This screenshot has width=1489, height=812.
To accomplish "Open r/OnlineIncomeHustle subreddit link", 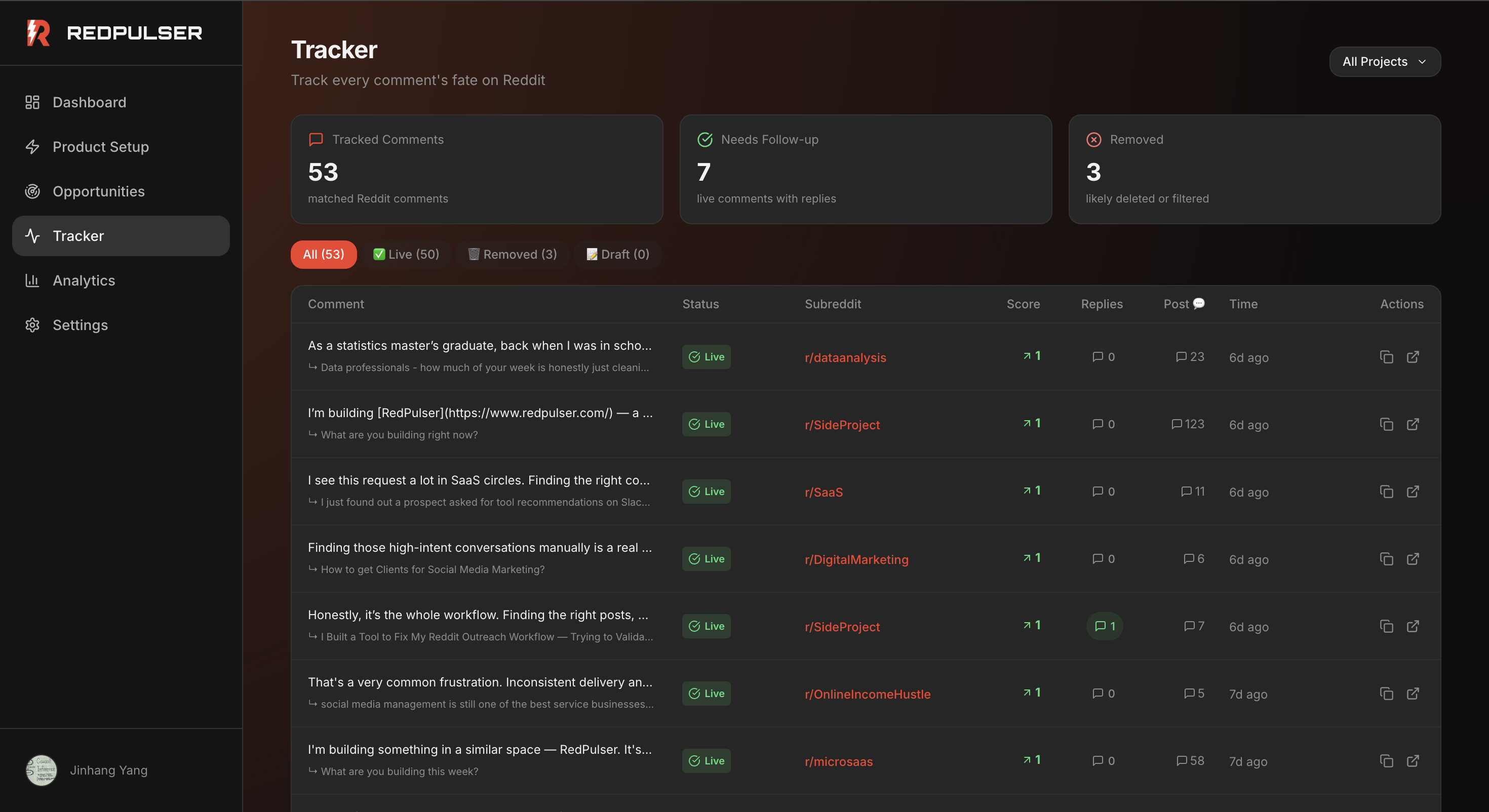I will (x=867, y=694).
